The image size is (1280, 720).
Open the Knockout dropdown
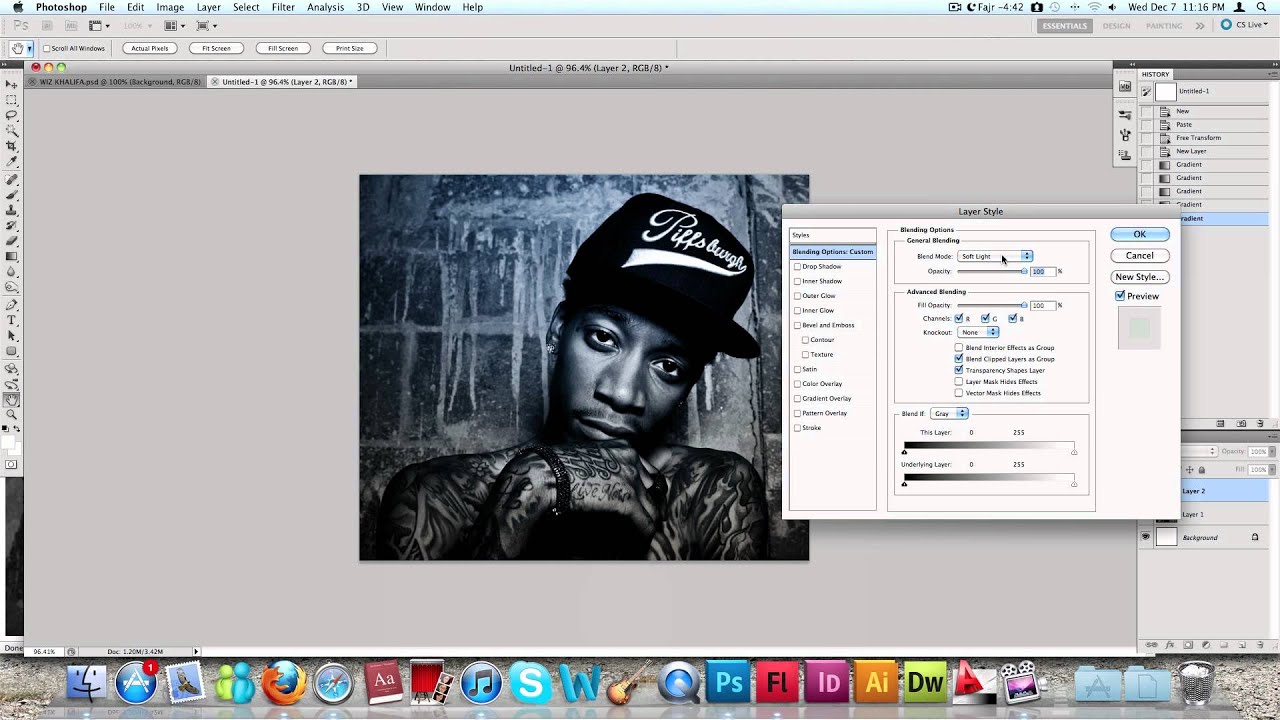point(978,332)
